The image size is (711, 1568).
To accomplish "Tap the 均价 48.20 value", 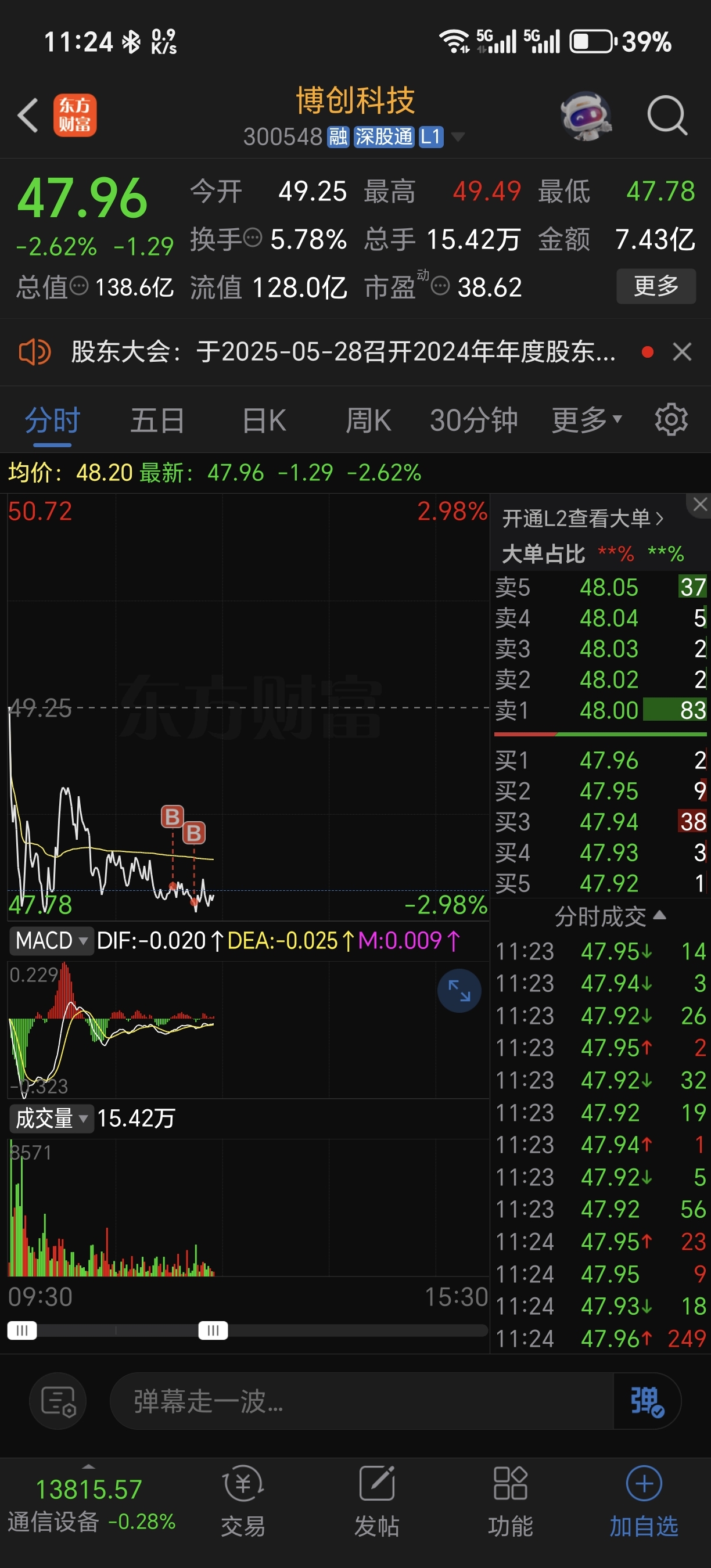I will [71, 472].
